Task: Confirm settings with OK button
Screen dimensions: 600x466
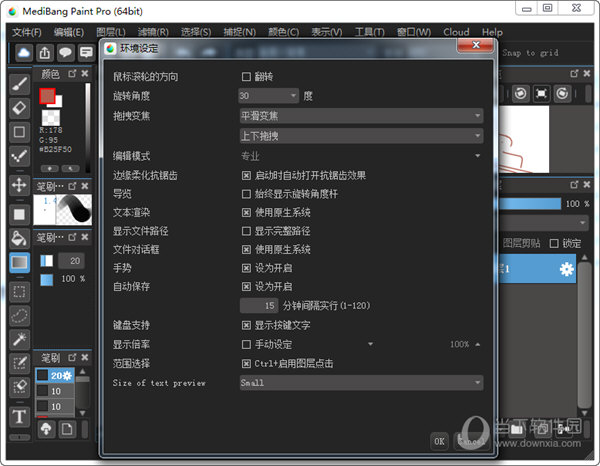Action: [439, 442]
